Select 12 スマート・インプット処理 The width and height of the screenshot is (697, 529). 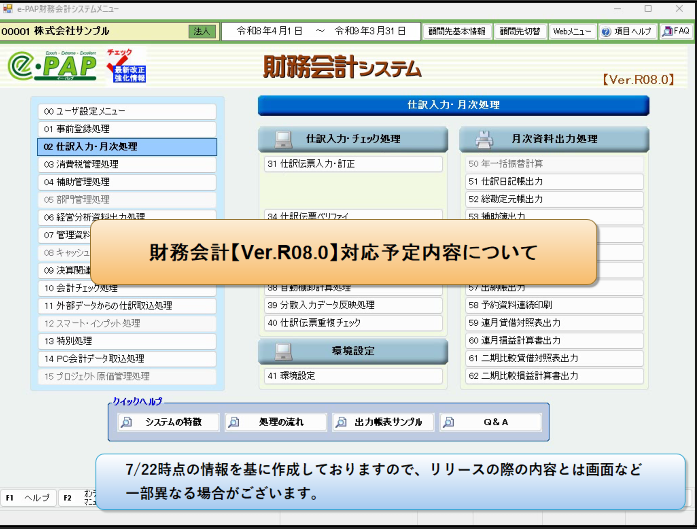[x=127, y=323]
